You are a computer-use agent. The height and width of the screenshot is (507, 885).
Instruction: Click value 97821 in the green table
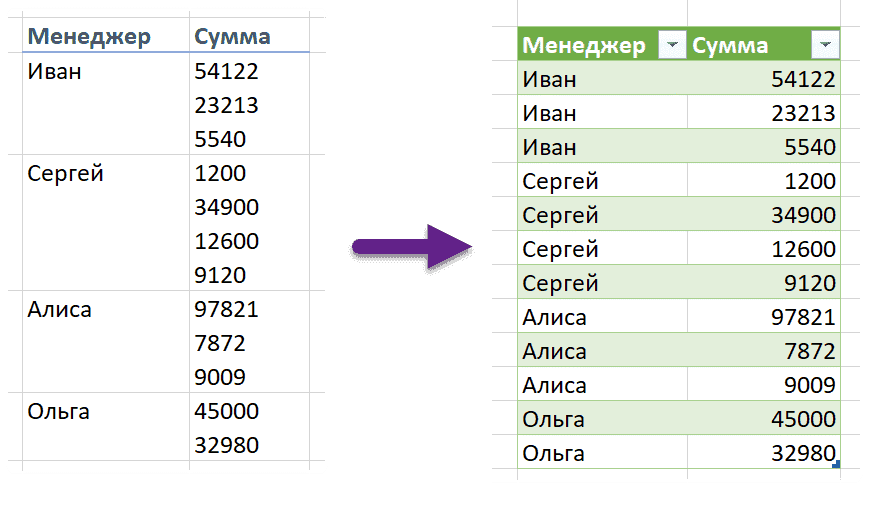click(x=803, y=317)
